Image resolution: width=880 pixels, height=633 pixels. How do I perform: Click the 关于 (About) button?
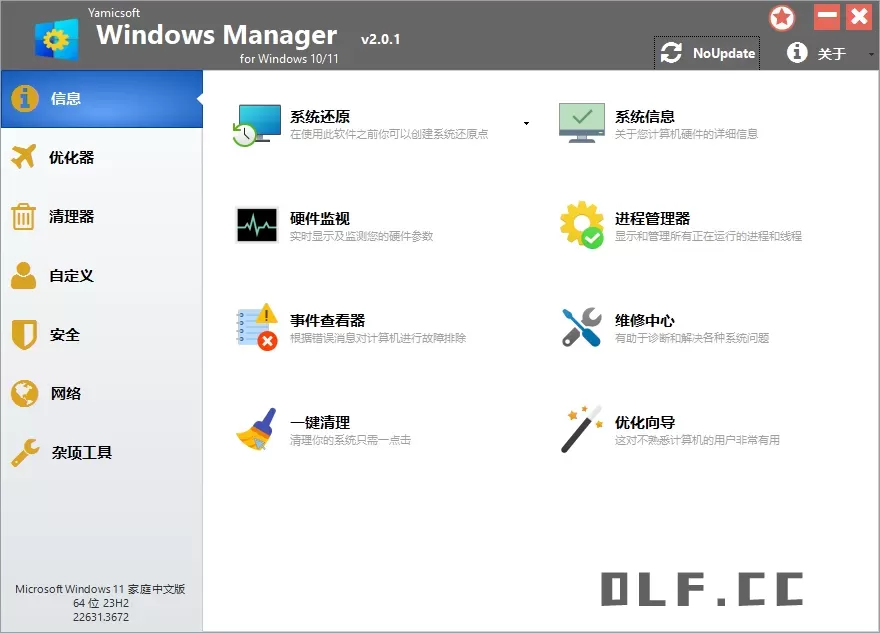[820, 53]
